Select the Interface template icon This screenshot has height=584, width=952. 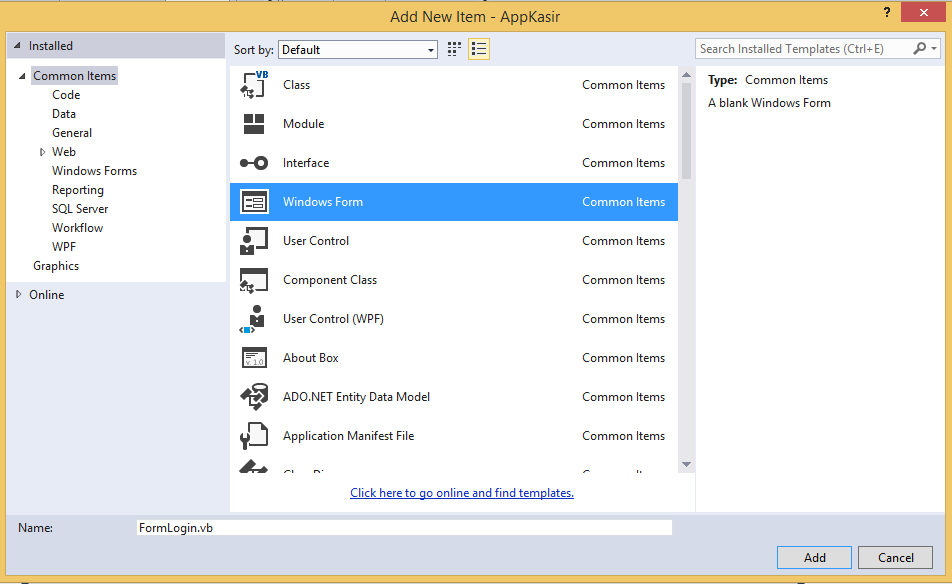click(x=254, y=163)
